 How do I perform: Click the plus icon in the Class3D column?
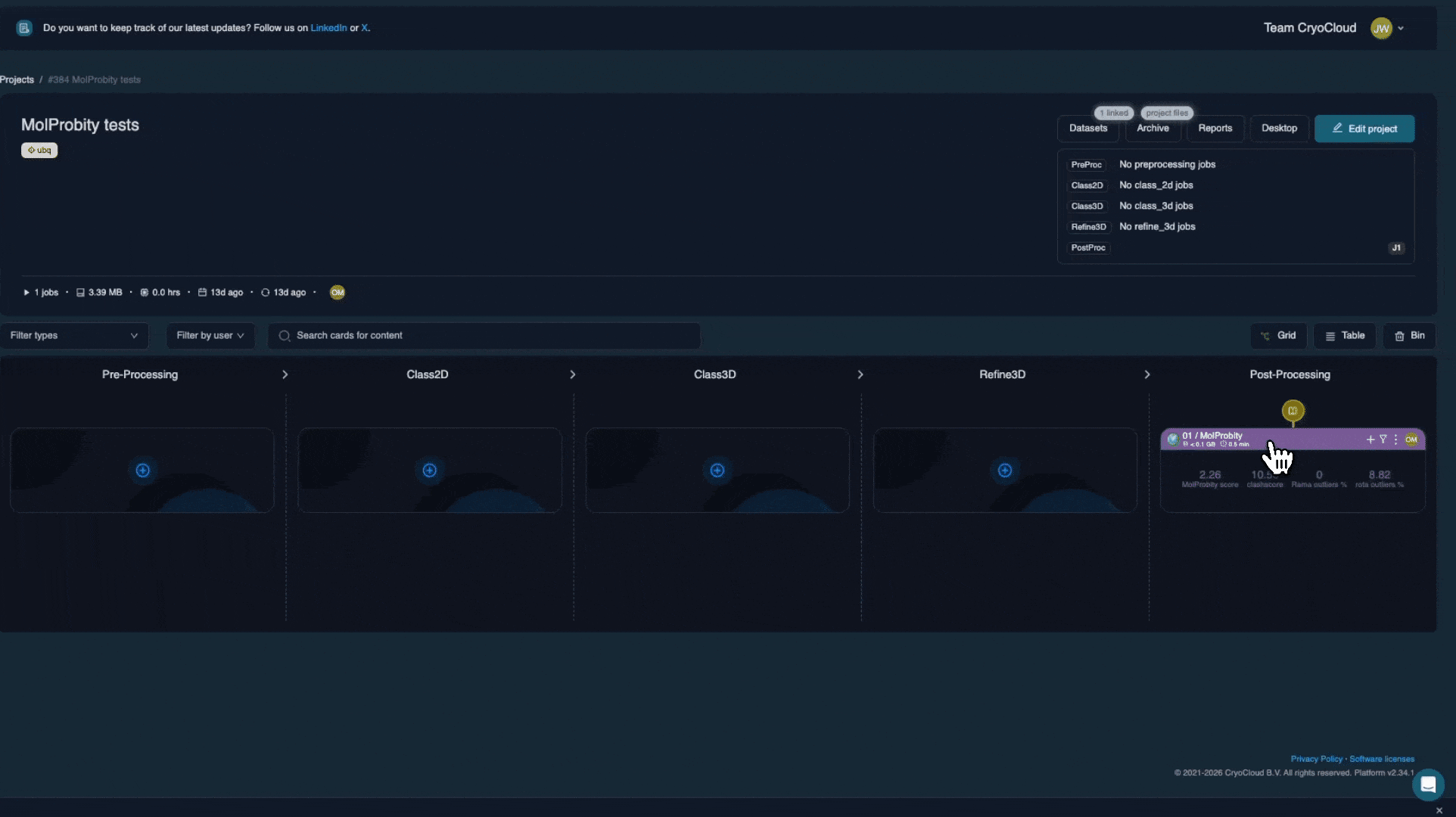point(717,471)
